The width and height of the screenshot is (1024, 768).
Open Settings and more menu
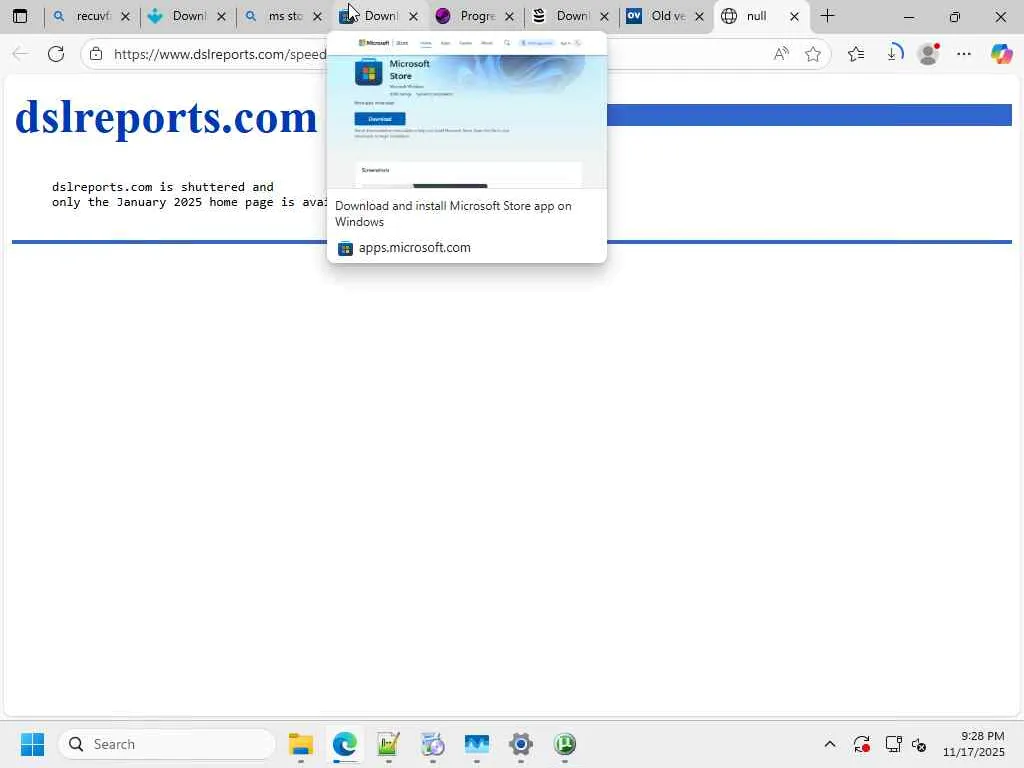tap(964, 54)
